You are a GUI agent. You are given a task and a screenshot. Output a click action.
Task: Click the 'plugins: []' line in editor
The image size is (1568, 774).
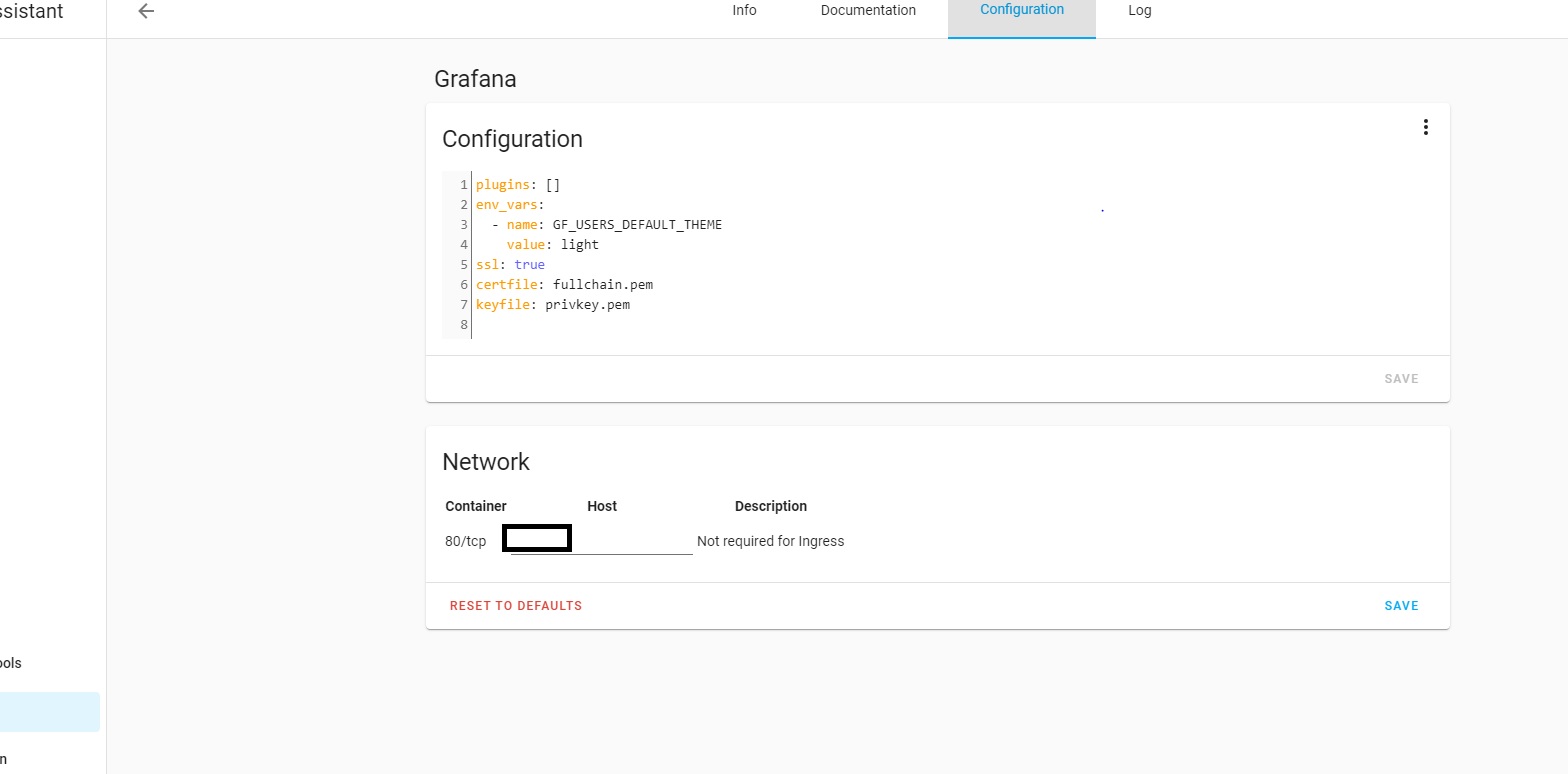(x=518, y=185)
